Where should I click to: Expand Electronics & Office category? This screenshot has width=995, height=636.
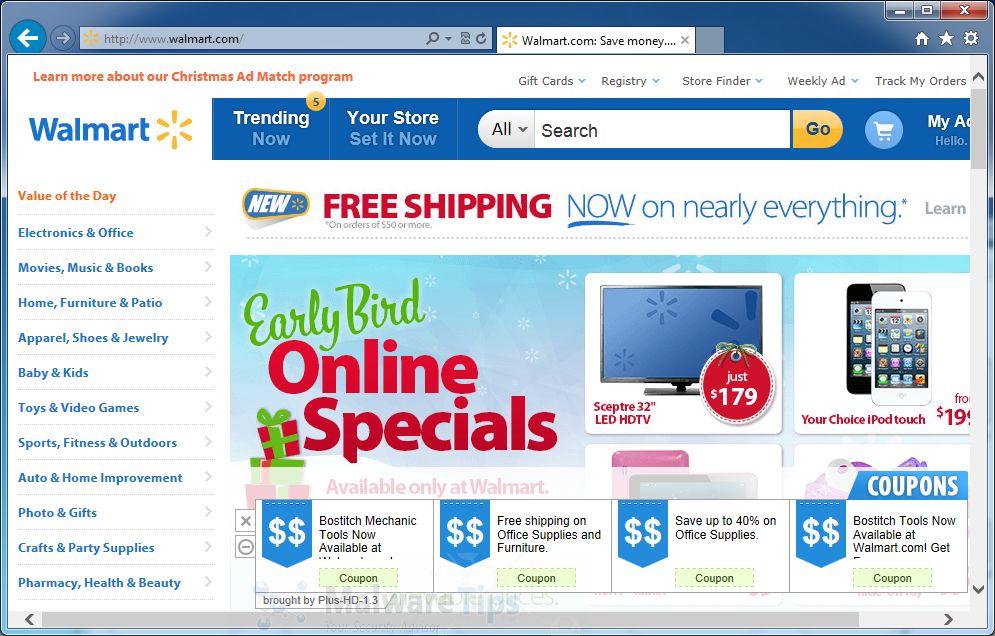(115, 232)
